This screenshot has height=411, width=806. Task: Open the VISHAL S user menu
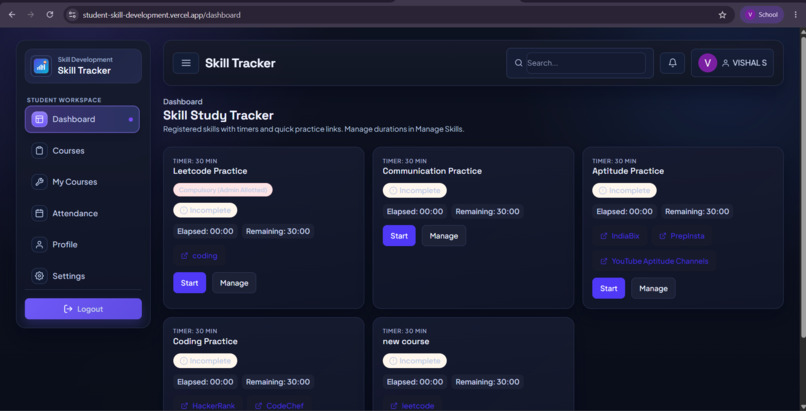click(x=732, y=63)
